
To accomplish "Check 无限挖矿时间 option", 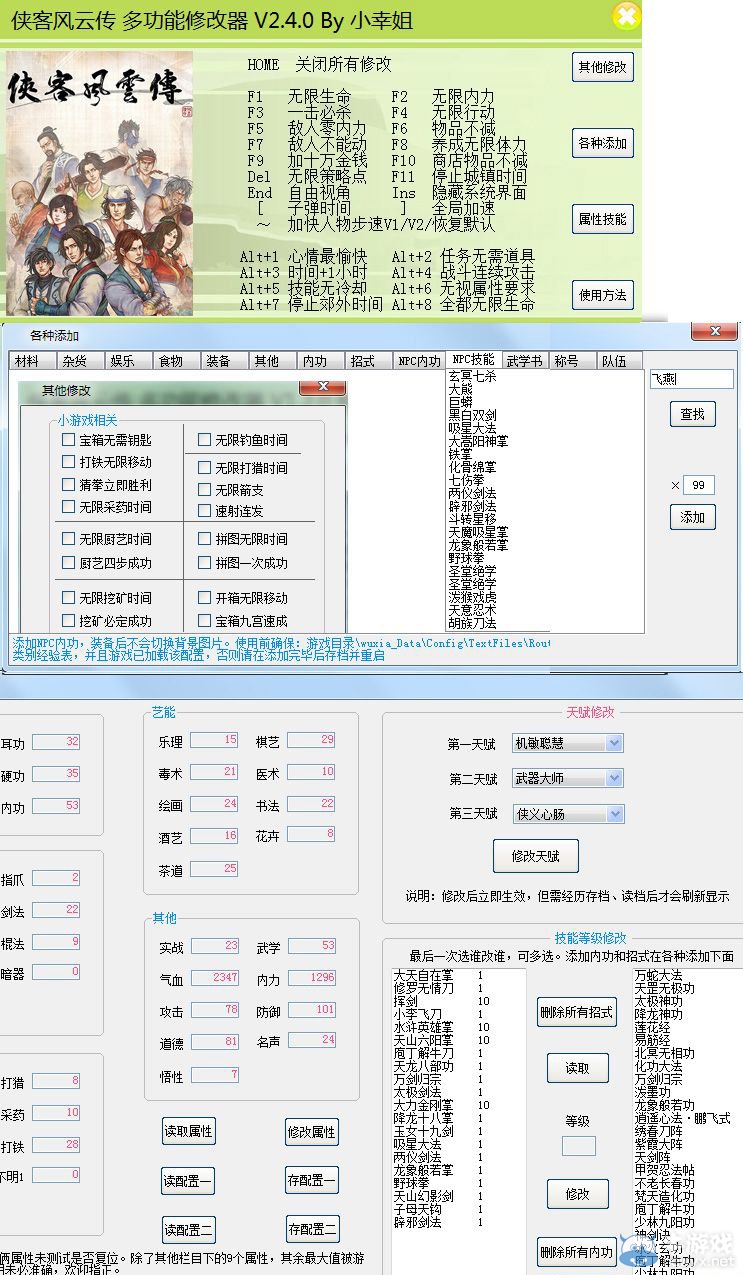I will coord(107,598).
